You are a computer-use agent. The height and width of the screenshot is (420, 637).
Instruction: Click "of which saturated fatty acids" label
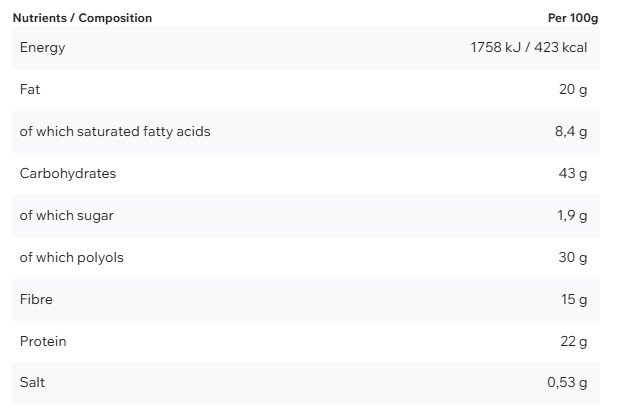point(115,132)
